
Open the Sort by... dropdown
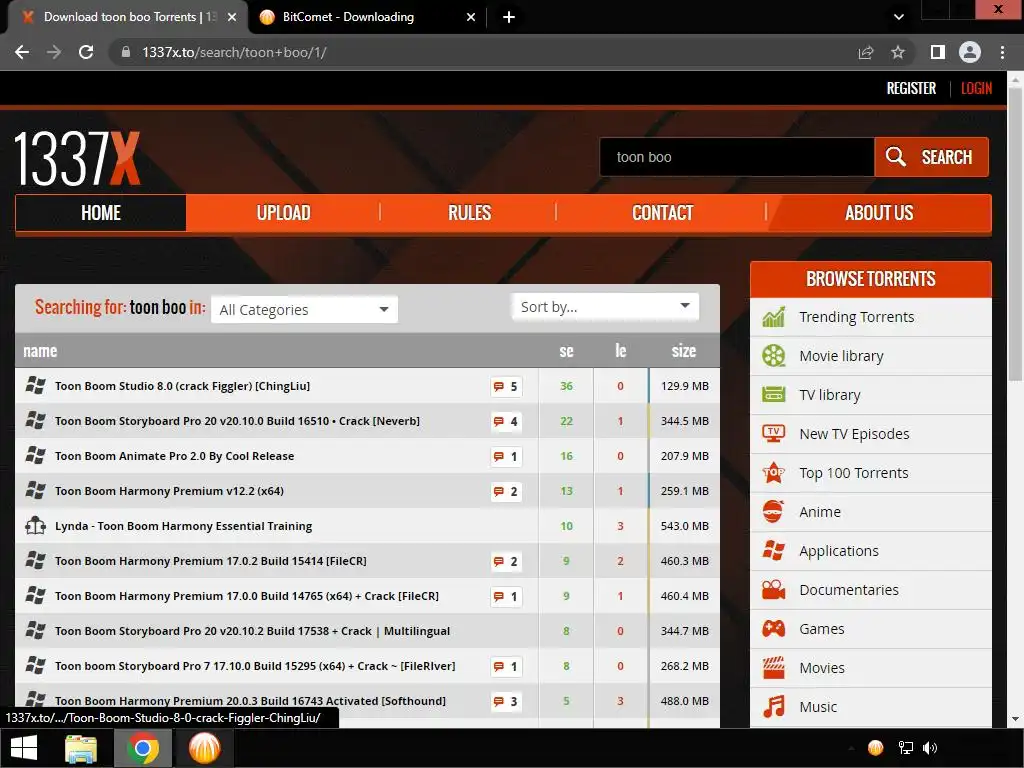pos(605,306)
